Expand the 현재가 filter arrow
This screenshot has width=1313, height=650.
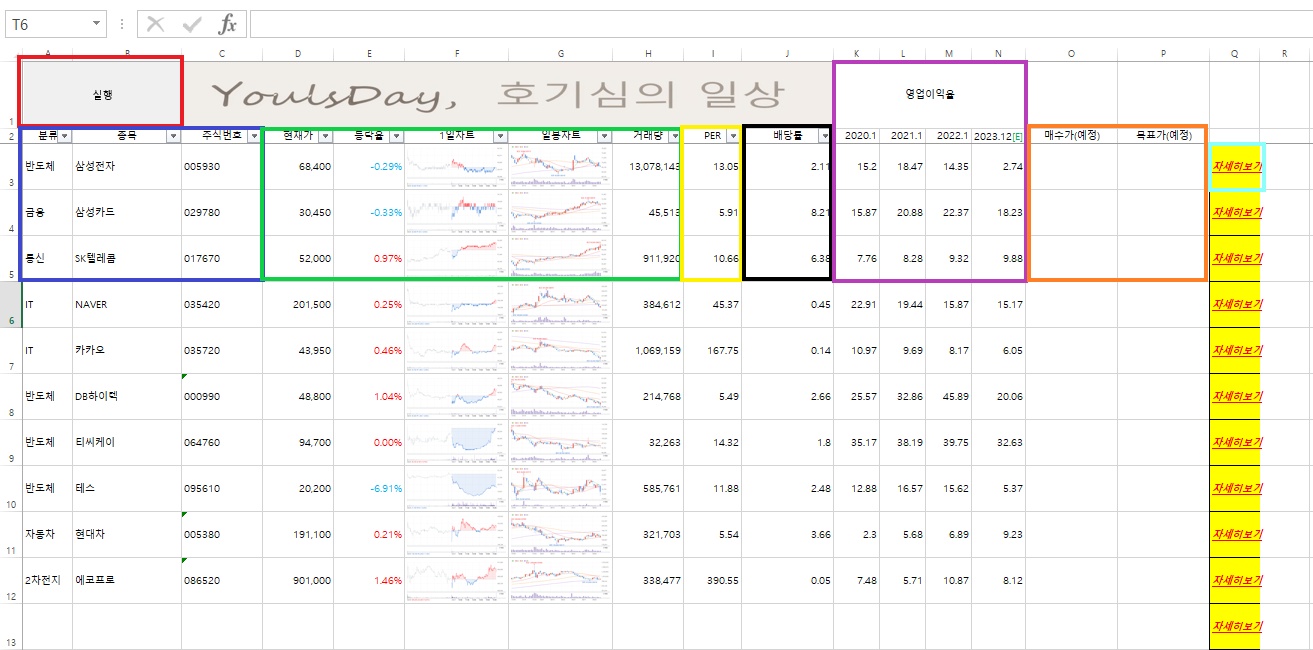pos(324,136)
